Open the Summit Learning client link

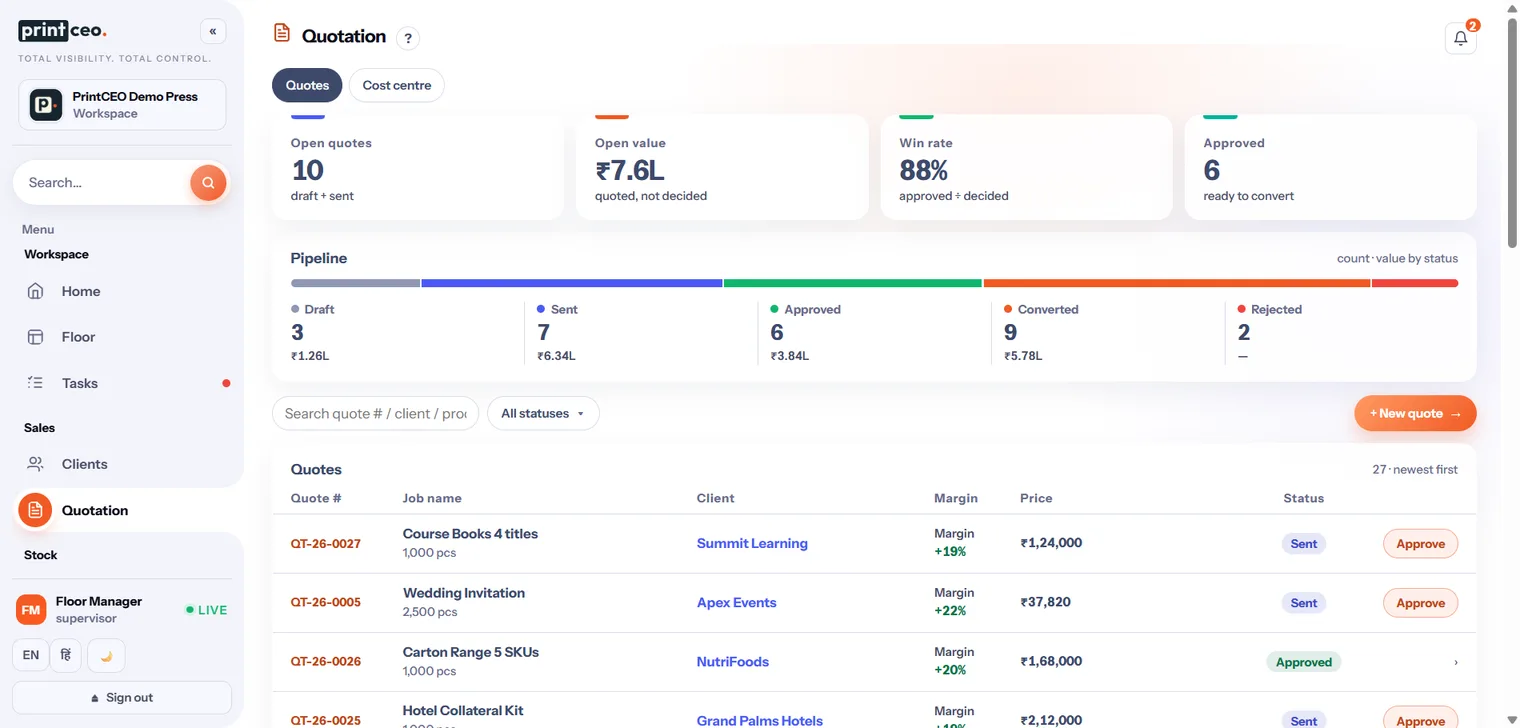[x=752, y=543]
